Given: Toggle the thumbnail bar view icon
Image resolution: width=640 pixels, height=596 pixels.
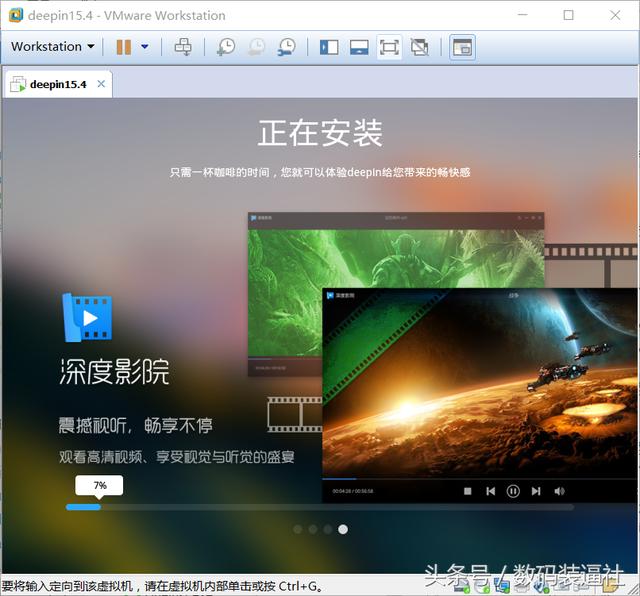Looking at the screenshot, I should point(359,47).
